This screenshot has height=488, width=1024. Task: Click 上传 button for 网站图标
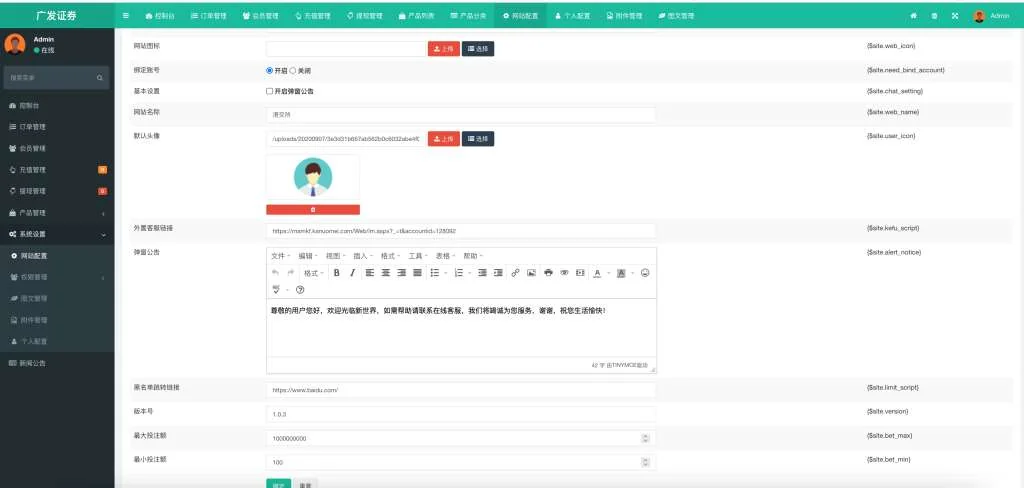tap(444, 48)
